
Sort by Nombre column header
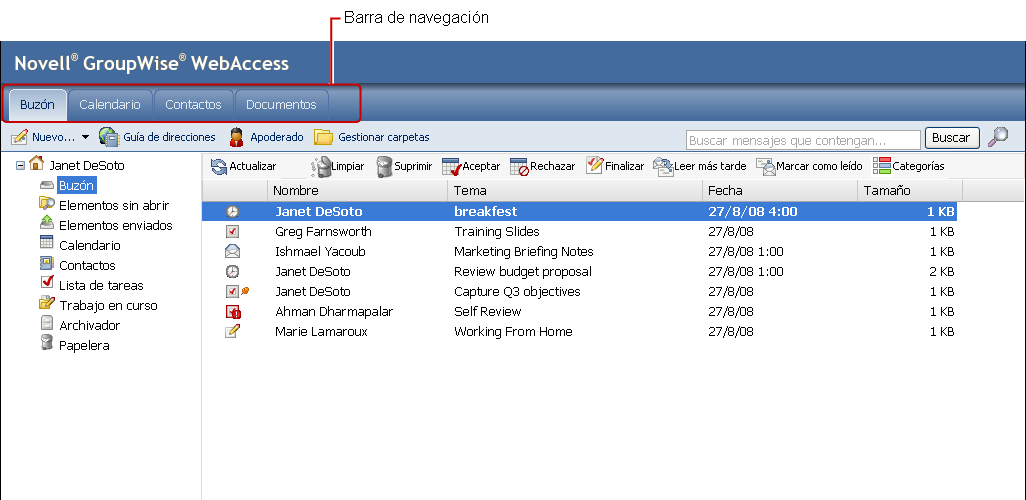tap(357, 190)
